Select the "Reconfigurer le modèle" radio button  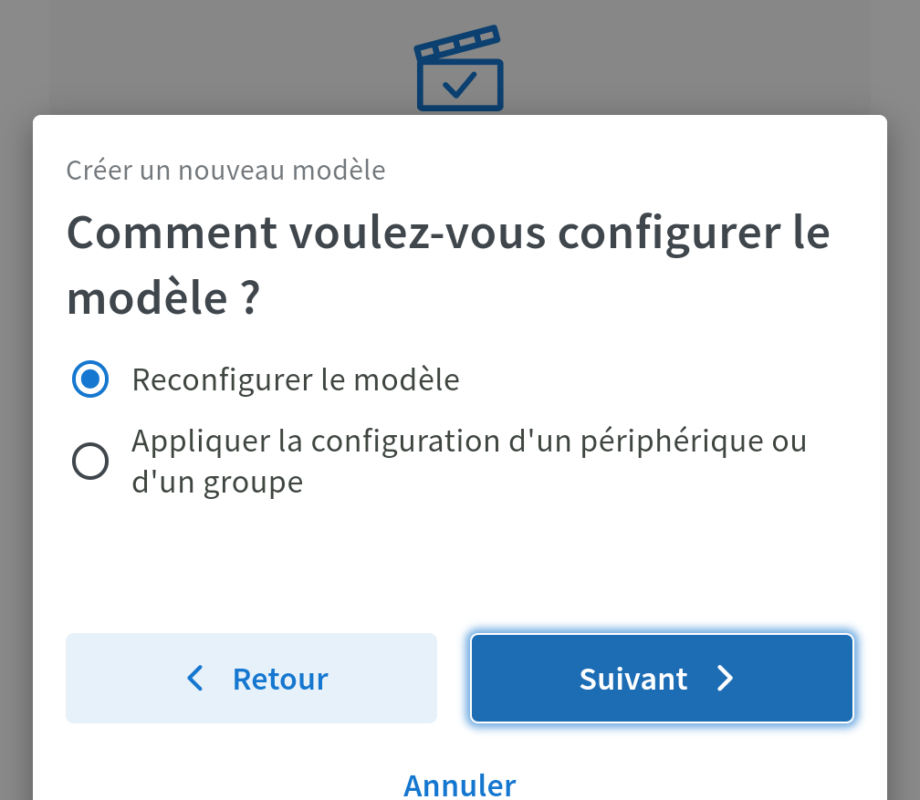90,380
